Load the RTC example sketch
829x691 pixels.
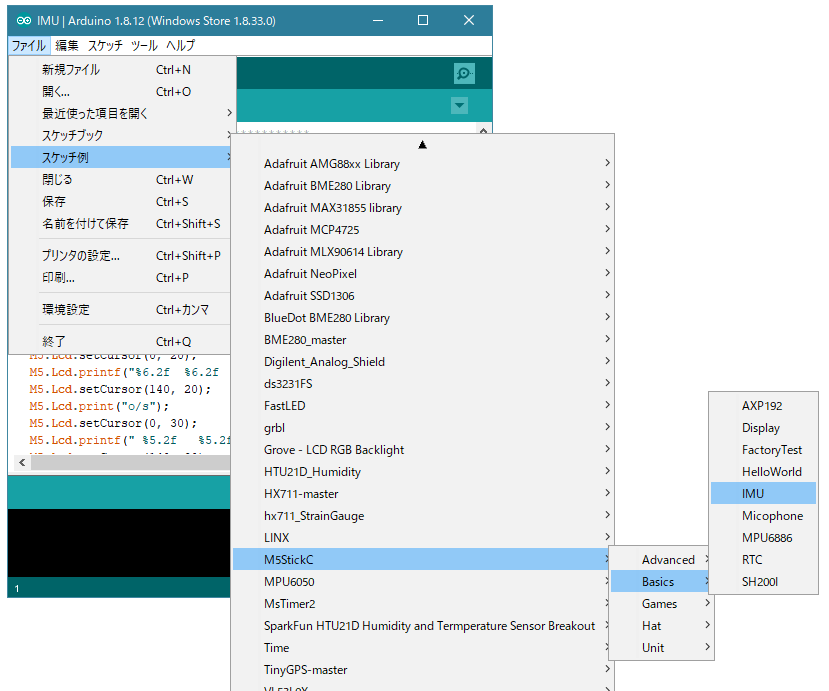coord(763,559)
